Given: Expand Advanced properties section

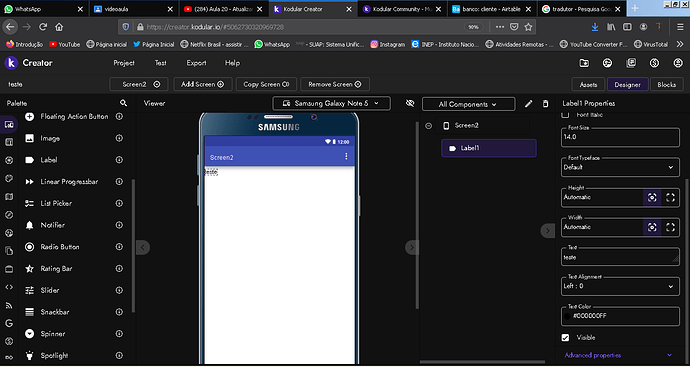Looking at the screenshot, I should (618, 355).
